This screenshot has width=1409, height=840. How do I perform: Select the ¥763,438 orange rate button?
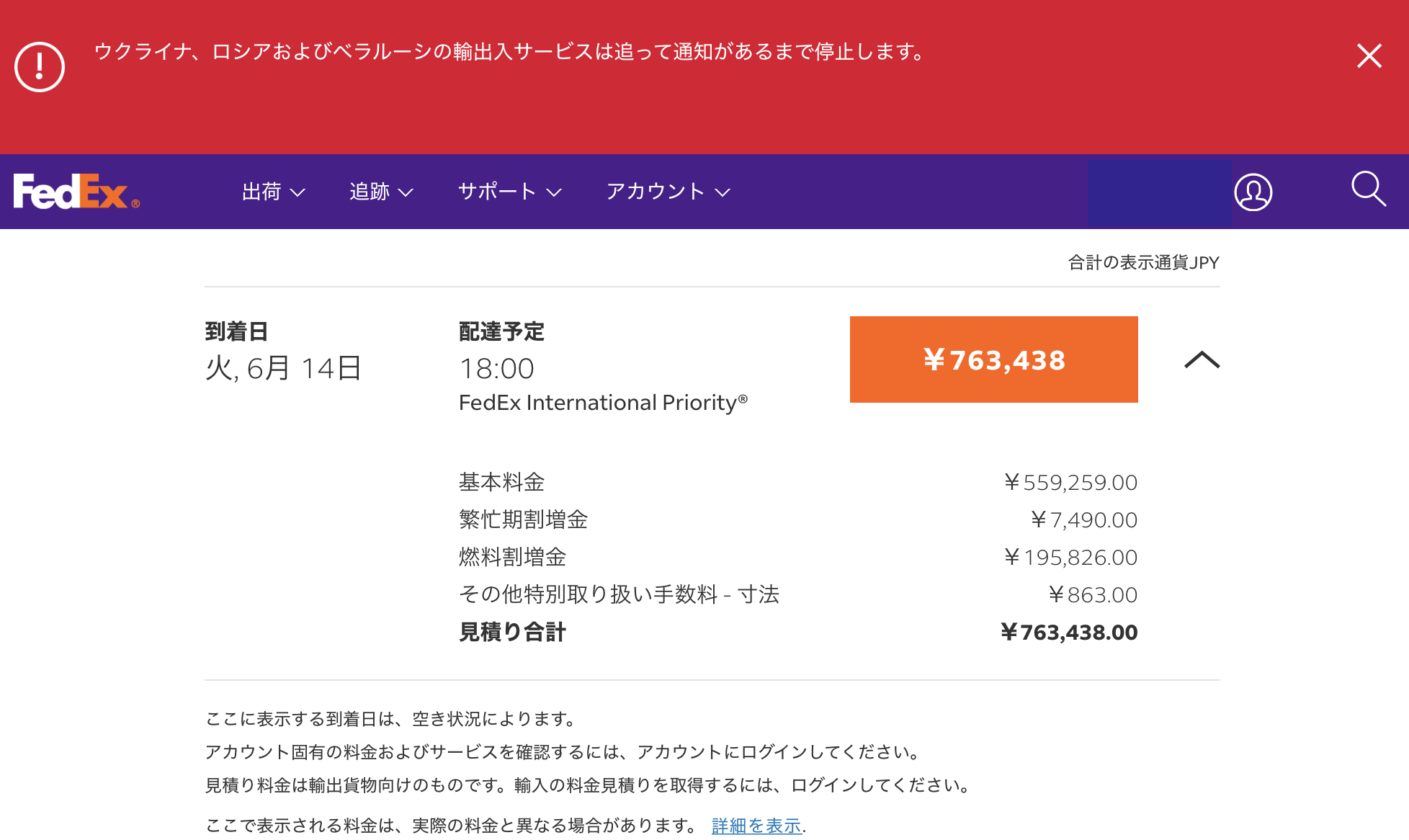[994, 359]
